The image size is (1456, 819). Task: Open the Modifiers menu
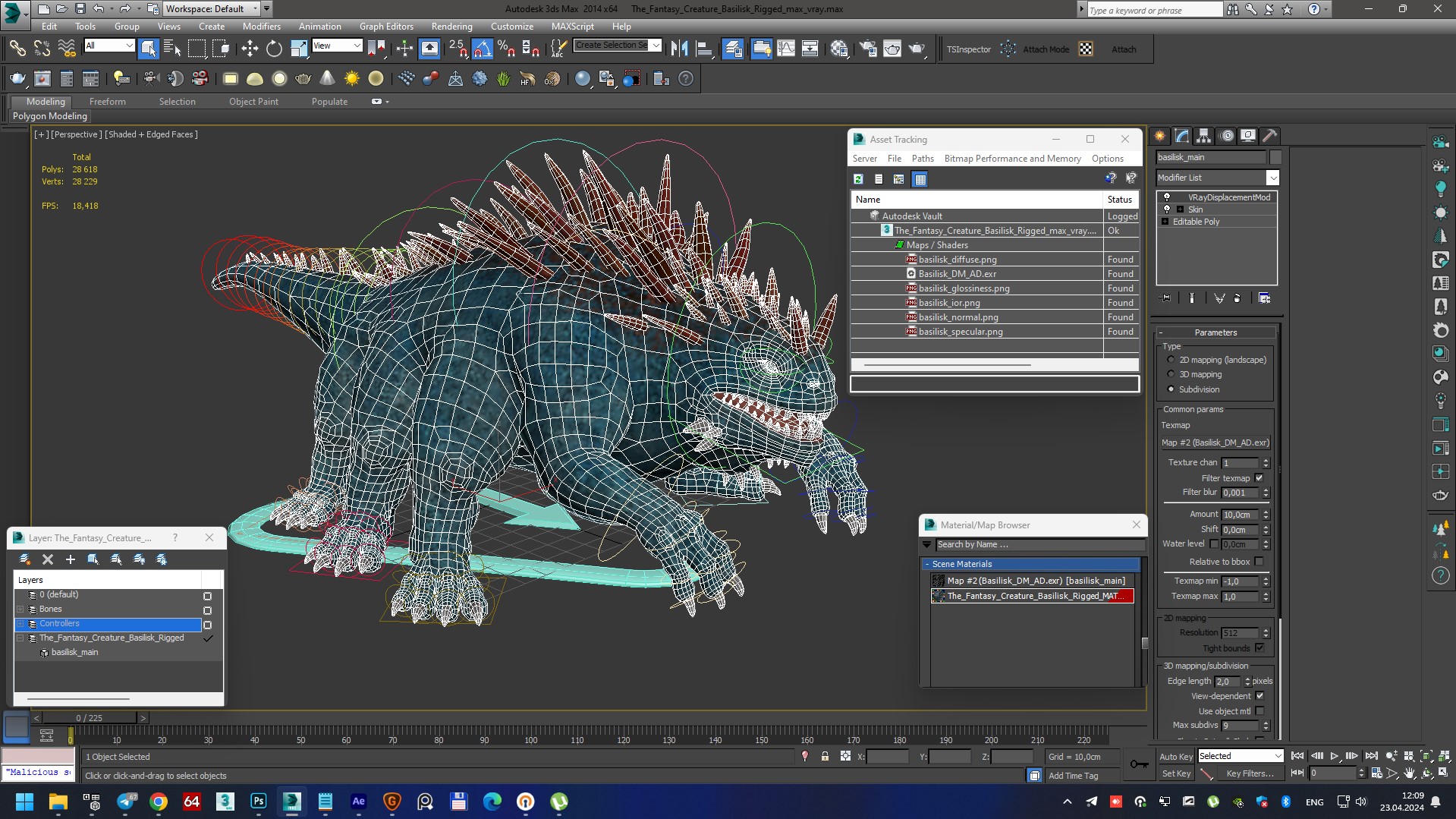(261, 26)
